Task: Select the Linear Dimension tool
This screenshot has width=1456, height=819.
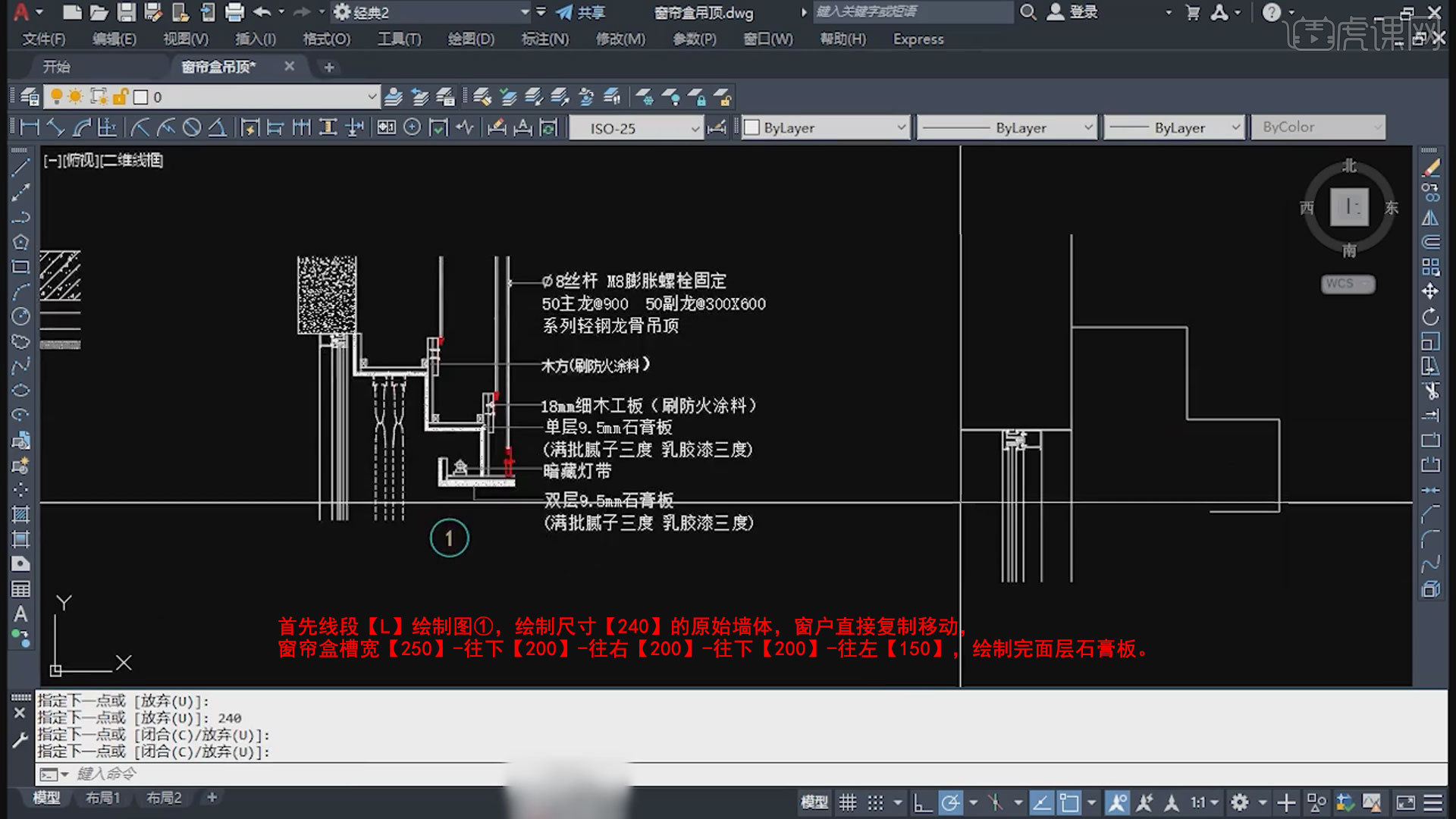Action: [x=30, y=127]
